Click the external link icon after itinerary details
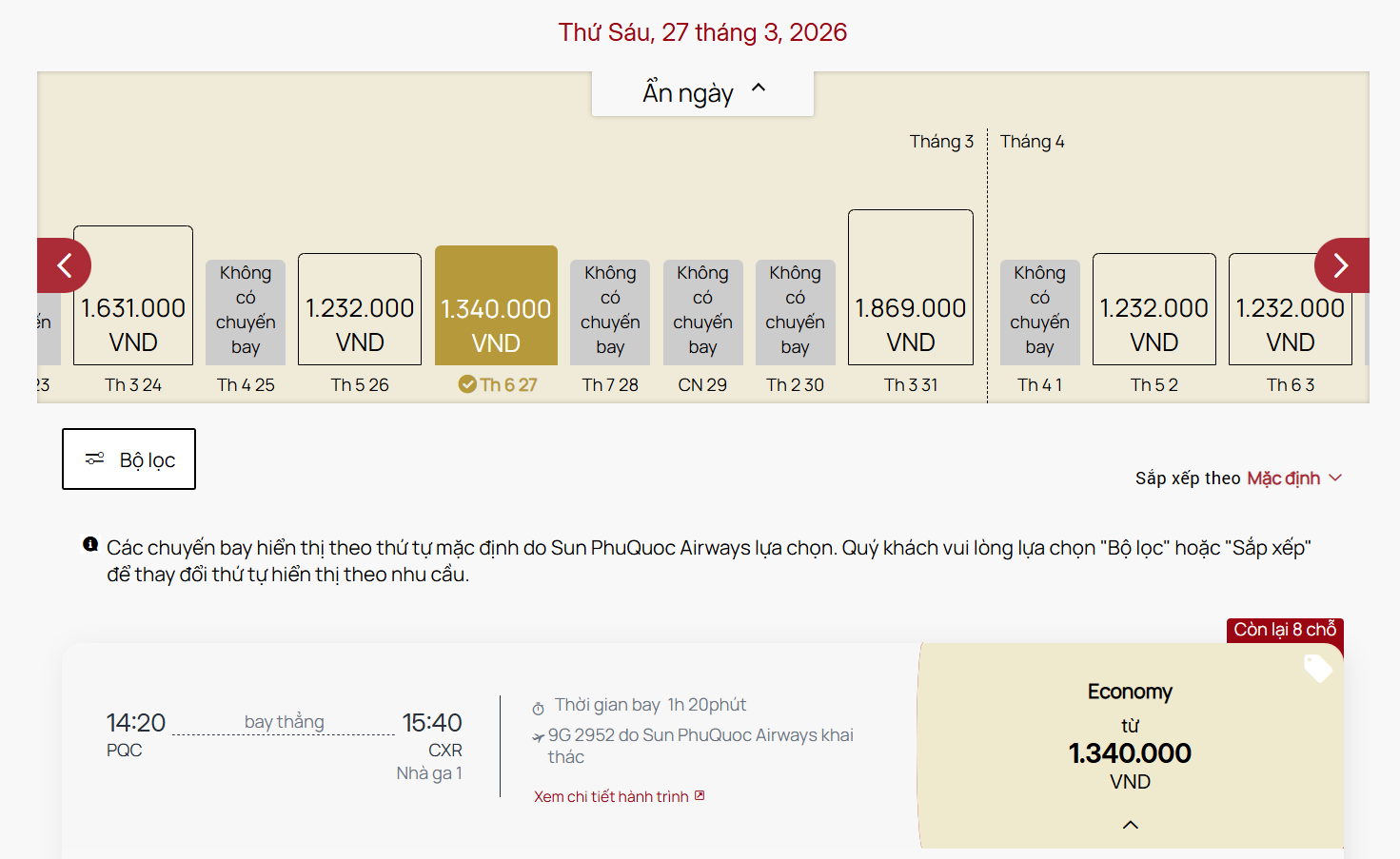The height and width of the screenshot is (859, 1400). (700, 795)
